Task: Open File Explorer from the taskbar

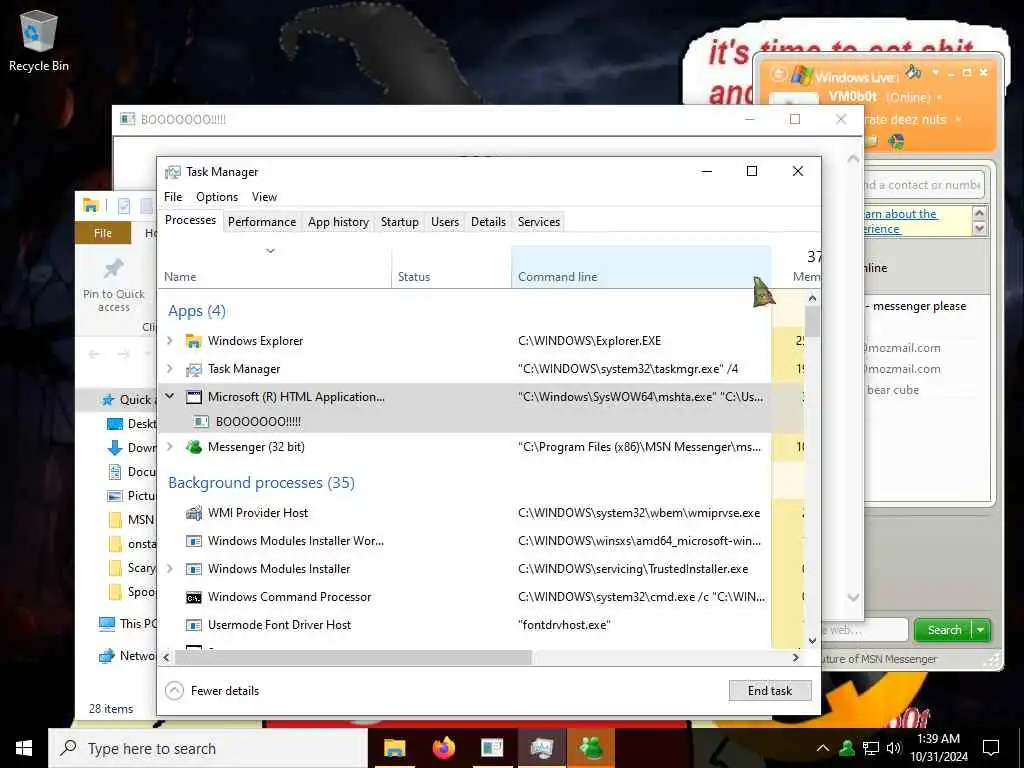Action: [x=394, y=748]
